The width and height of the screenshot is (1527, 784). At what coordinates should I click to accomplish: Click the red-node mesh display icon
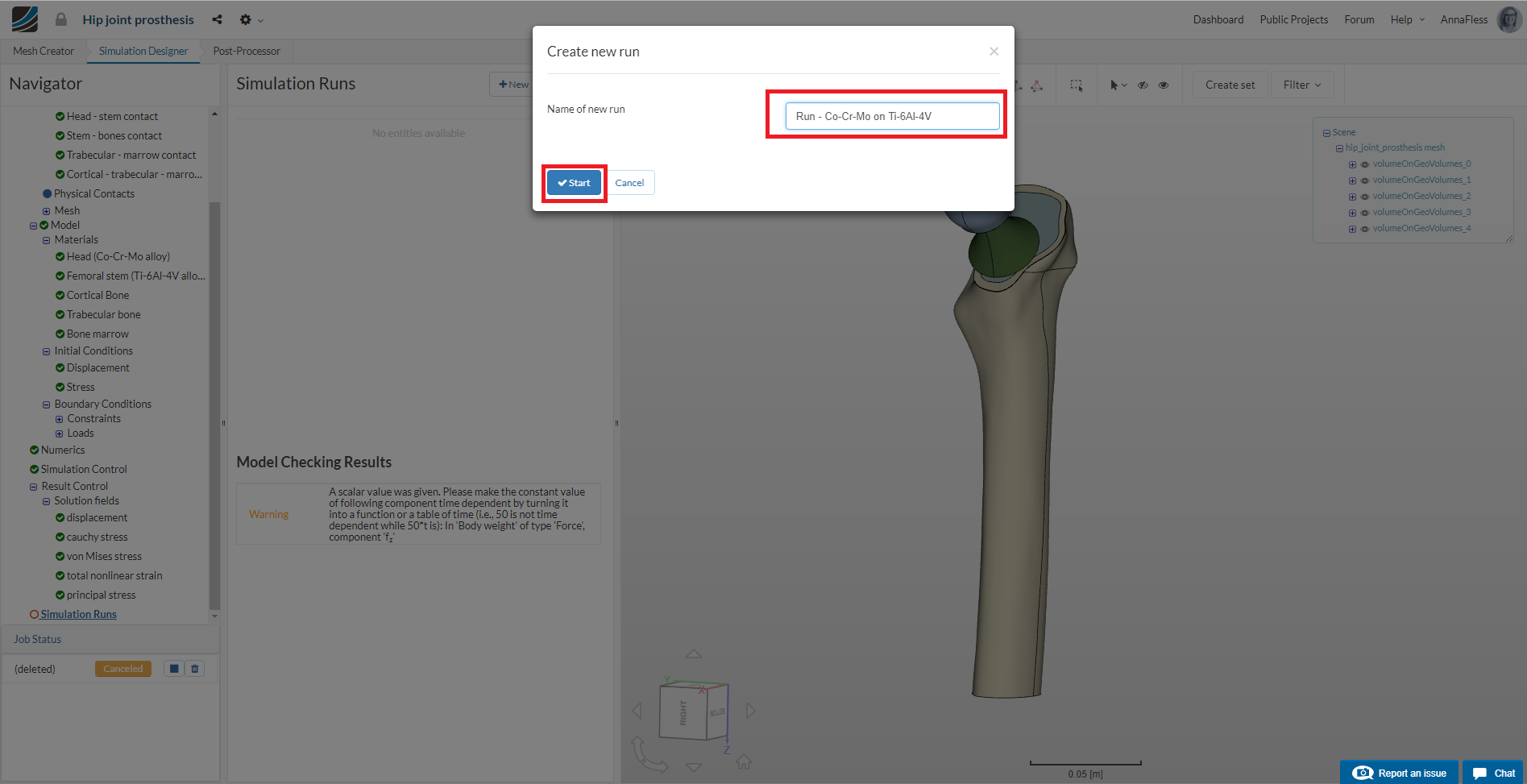pos(1036,85)
